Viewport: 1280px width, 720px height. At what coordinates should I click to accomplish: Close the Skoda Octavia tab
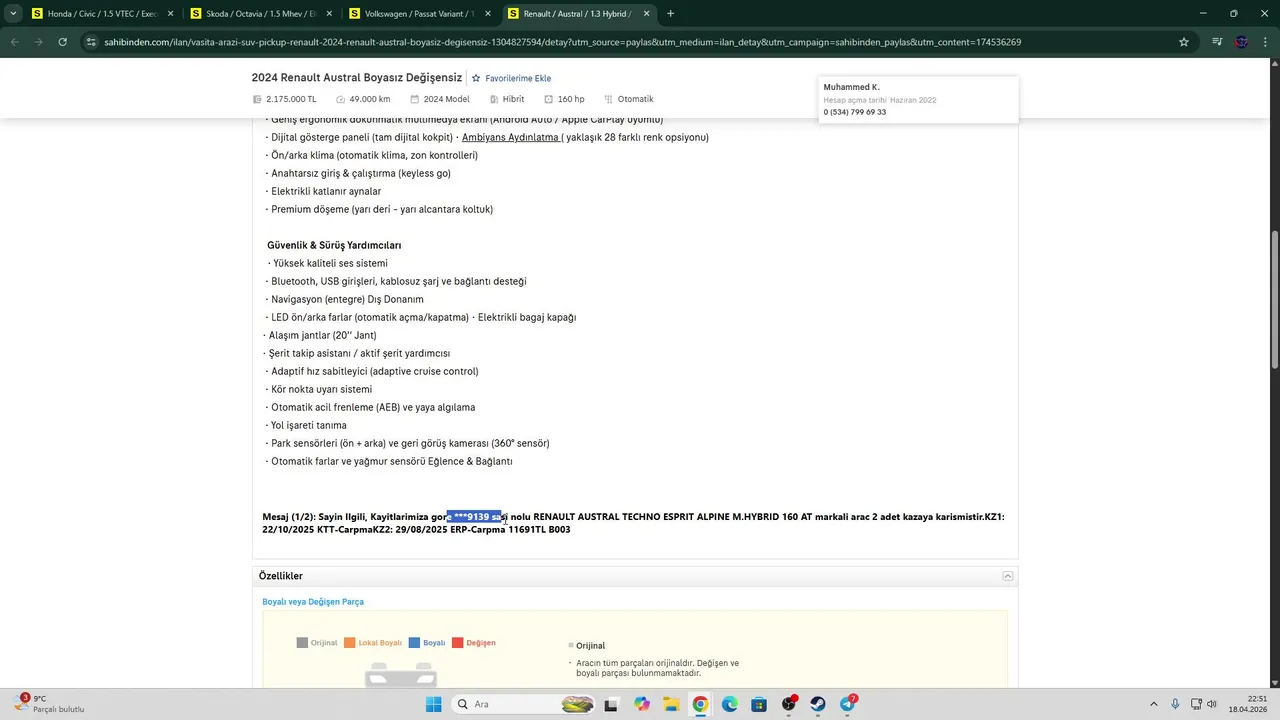tap(329, 14)
